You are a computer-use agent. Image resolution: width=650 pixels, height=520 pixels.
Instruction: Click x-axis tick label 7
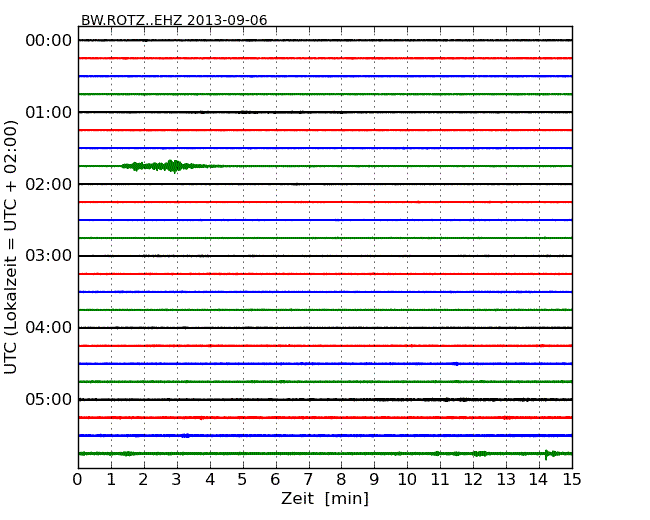click(308, 480)
